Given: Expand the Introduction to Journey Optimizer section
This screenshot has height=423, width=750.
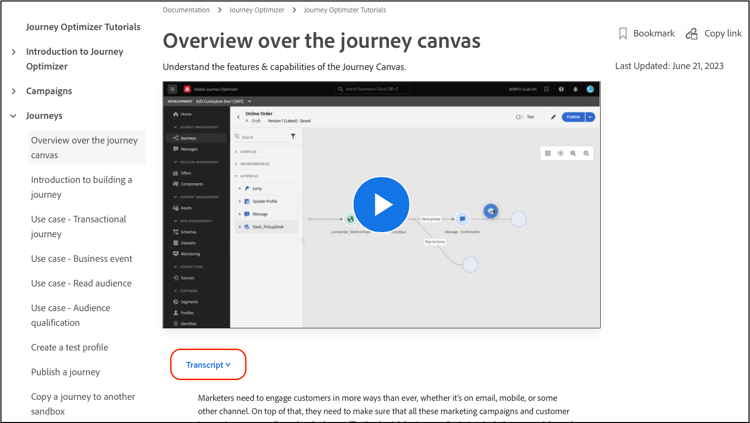Looking at the screenshot, I should tap(13, 52).
